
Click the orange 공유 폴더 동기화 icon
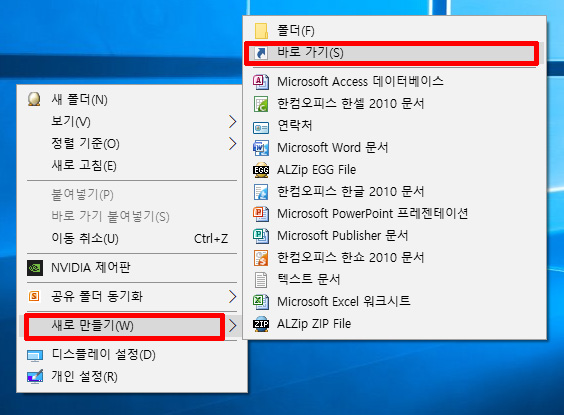pyautogui.click(x=34, y=296)
